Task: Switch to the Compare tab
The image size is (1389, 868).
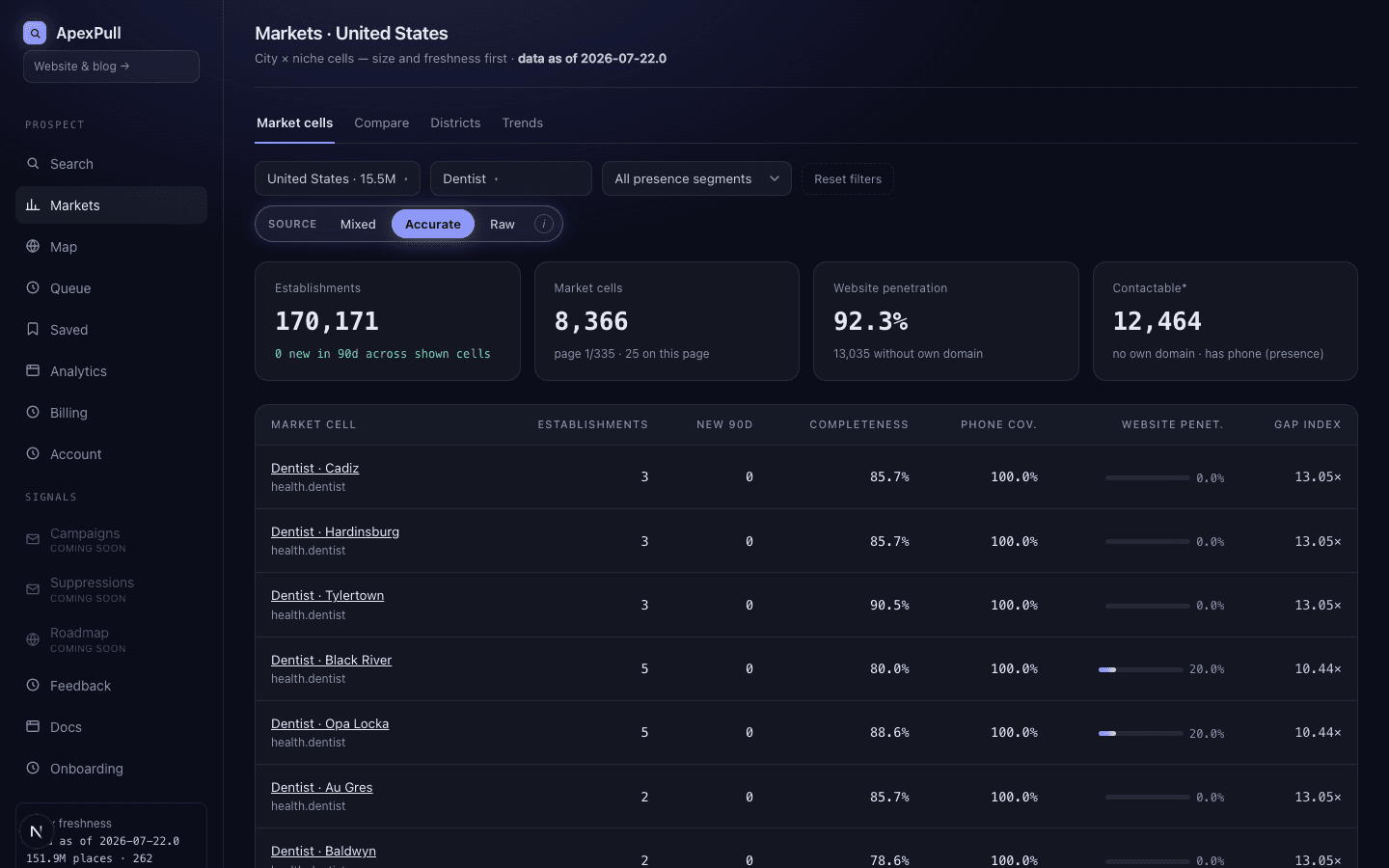Action: [x=382, y=123]
